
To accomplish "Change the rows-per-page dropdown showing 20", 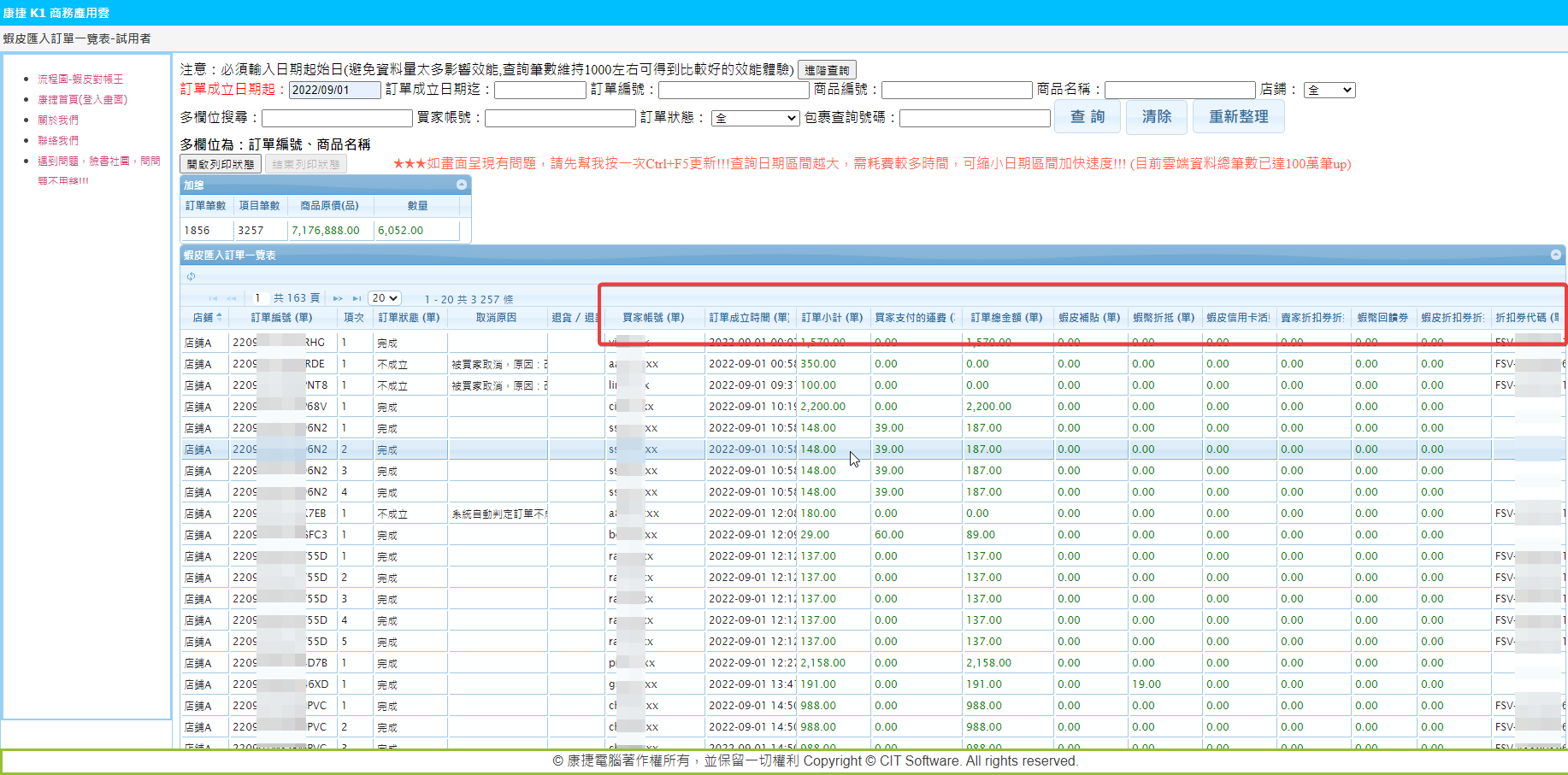I will 385,298.
